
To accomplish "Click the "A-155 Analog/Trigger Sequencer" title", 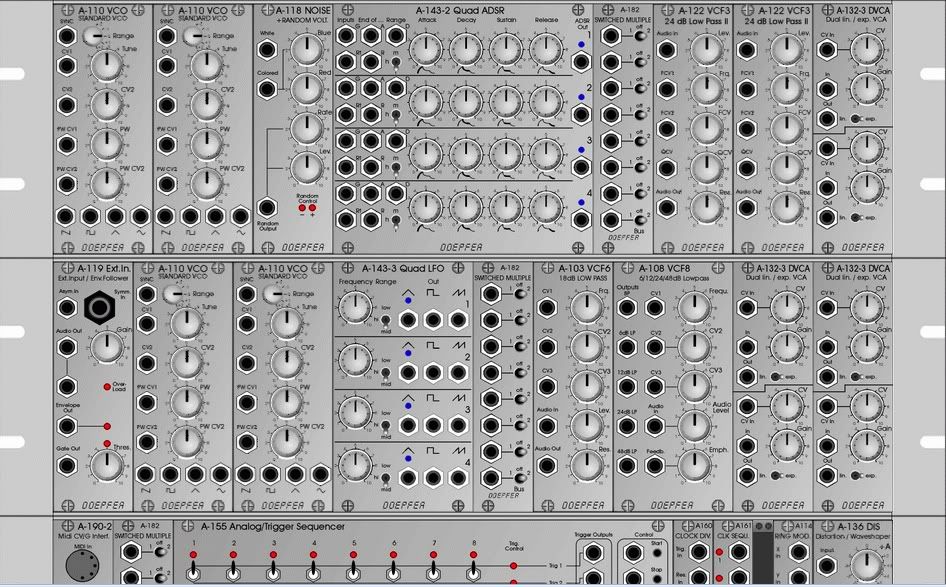I will (273, 527).
